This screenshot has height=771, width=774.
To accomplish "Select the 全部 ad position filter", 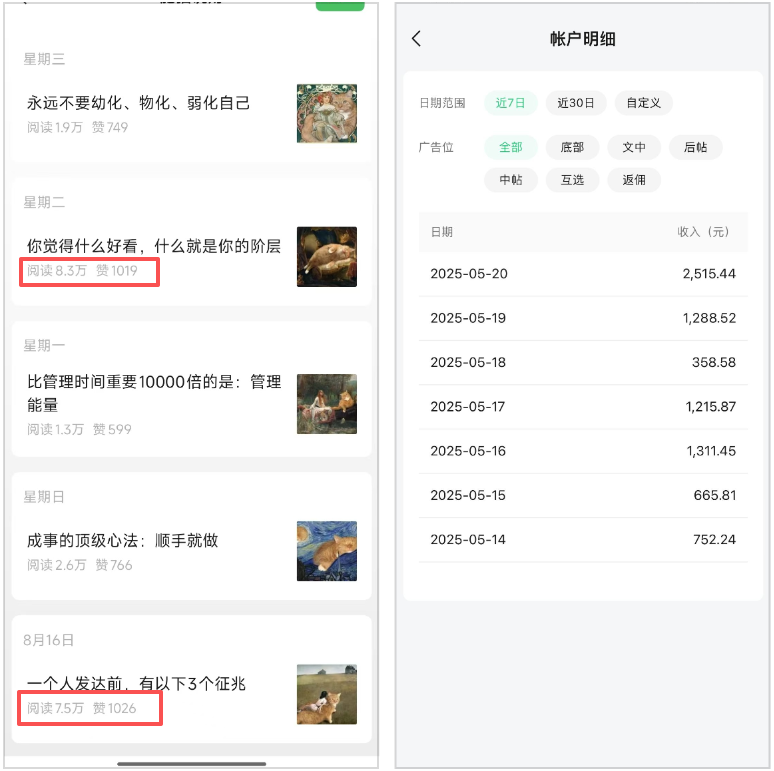I will point(510,147).
